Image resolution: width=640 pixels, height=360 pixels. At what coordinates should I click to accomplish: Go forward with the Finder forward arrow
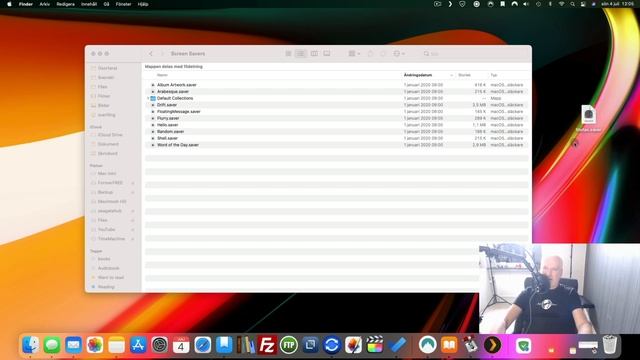(x=162, y=54)
